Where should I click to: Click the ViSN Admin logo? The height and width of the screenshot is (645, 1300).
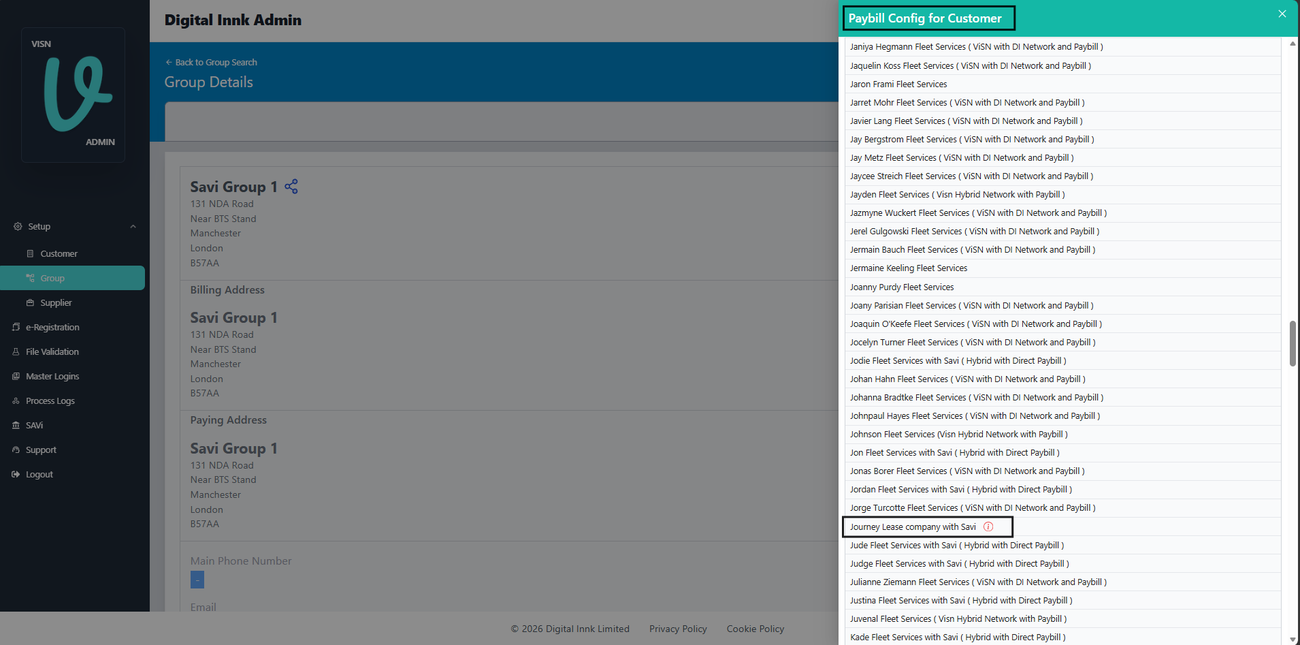[x=73, y=94]
